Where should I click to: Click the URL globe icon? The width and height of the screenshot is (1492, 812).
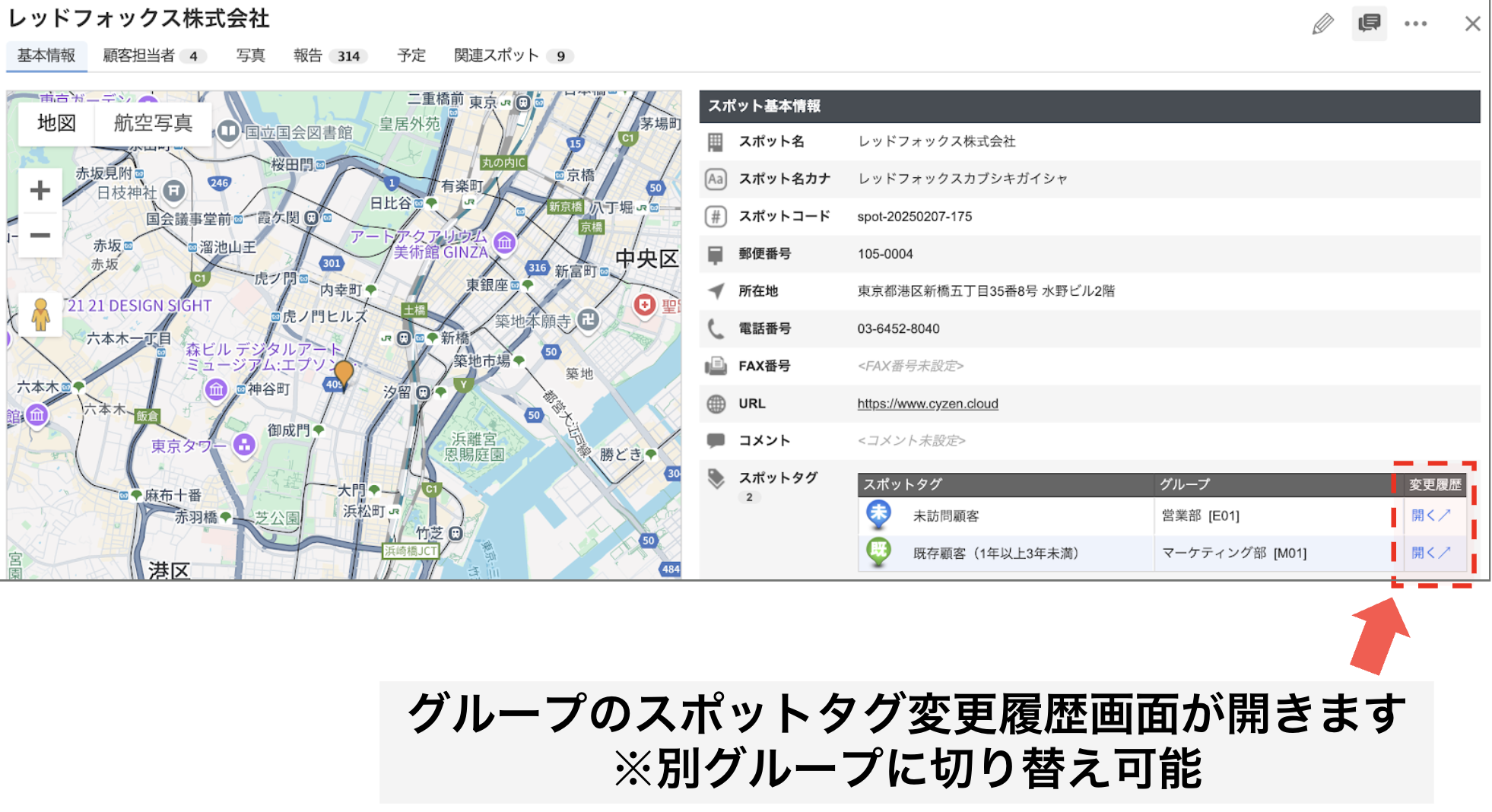[x=716, y=404]
